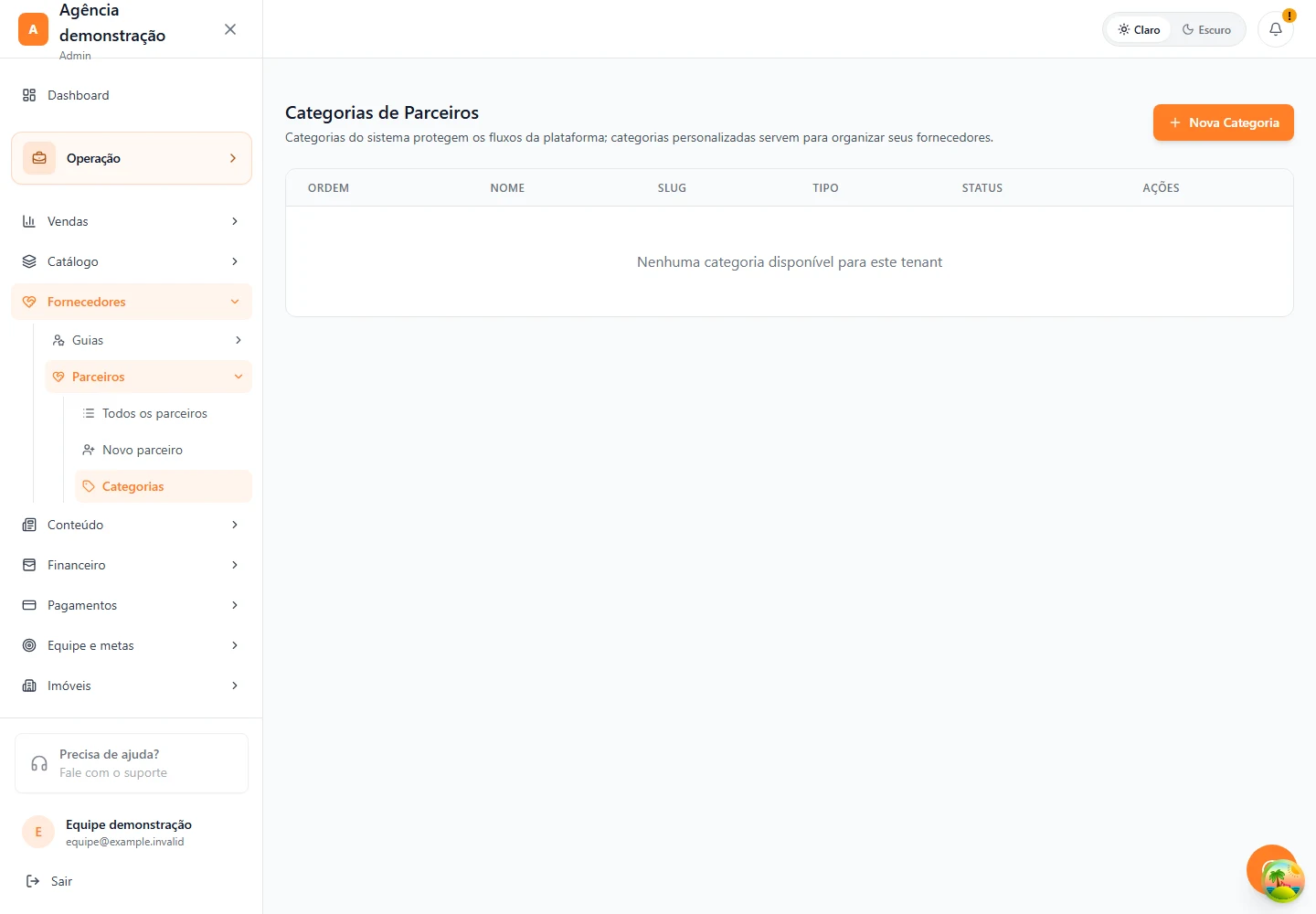The image size is (1316, 914).
Task: Open the Precisa de ajuda support card
Action: coord(132,763)
